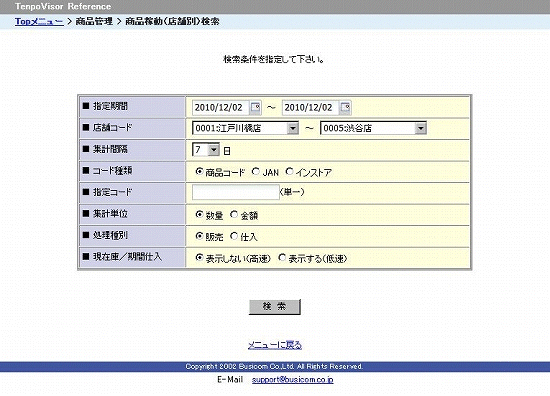
Task: Focus the start date field 2010/12/02
Action: click(221, 107)
